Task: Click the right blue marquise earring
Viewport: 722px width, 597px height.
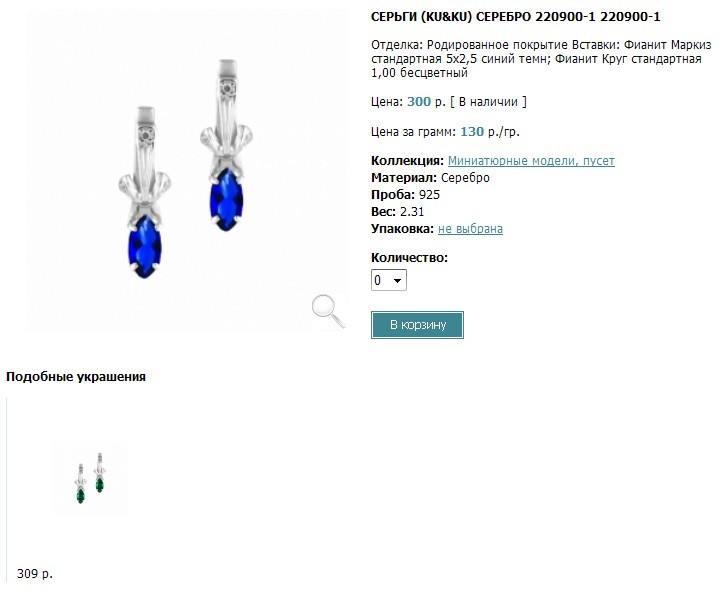Action: (226, 145)
